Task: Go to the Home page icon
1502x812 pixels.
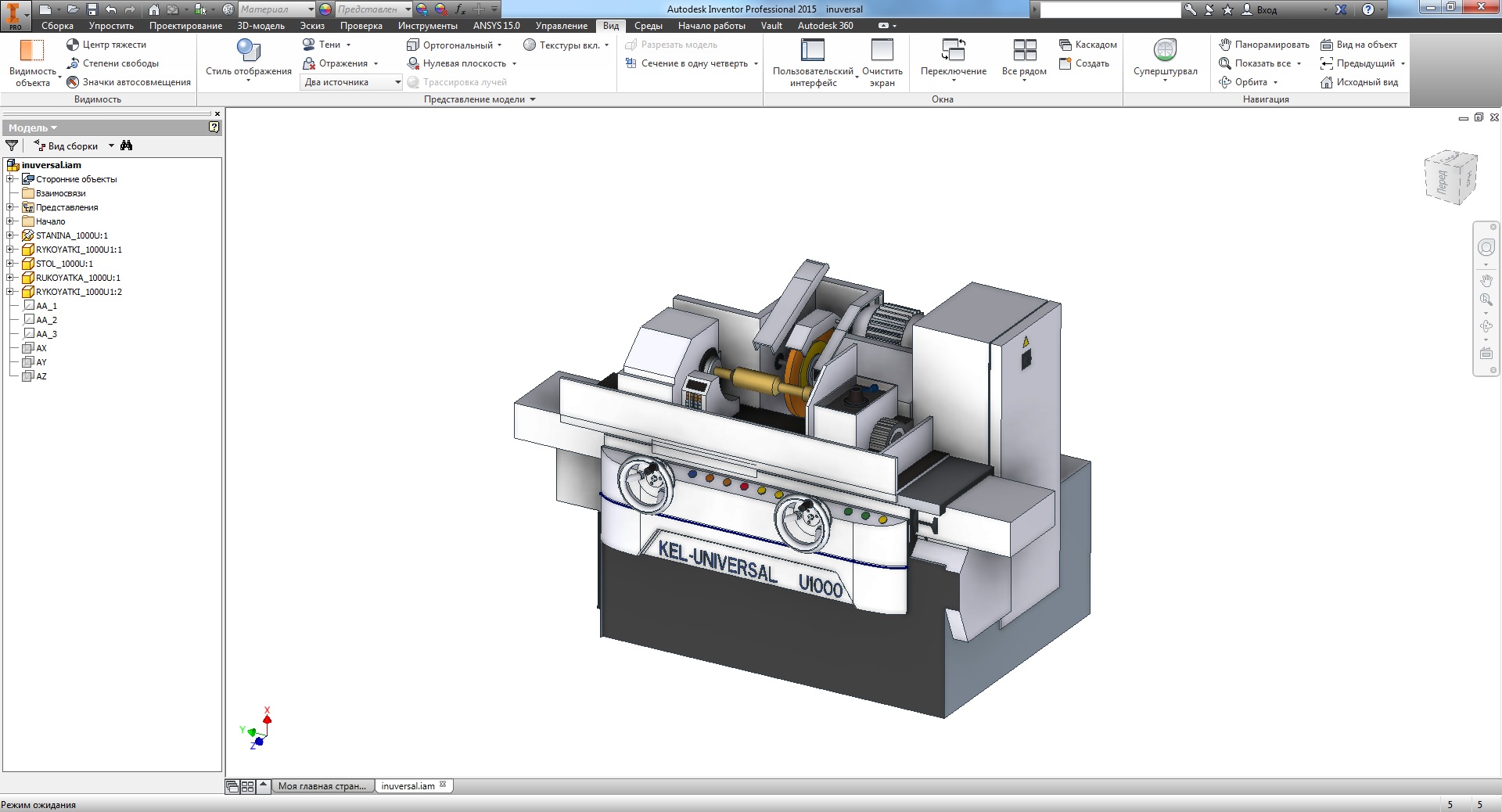Action: point(154,9)
